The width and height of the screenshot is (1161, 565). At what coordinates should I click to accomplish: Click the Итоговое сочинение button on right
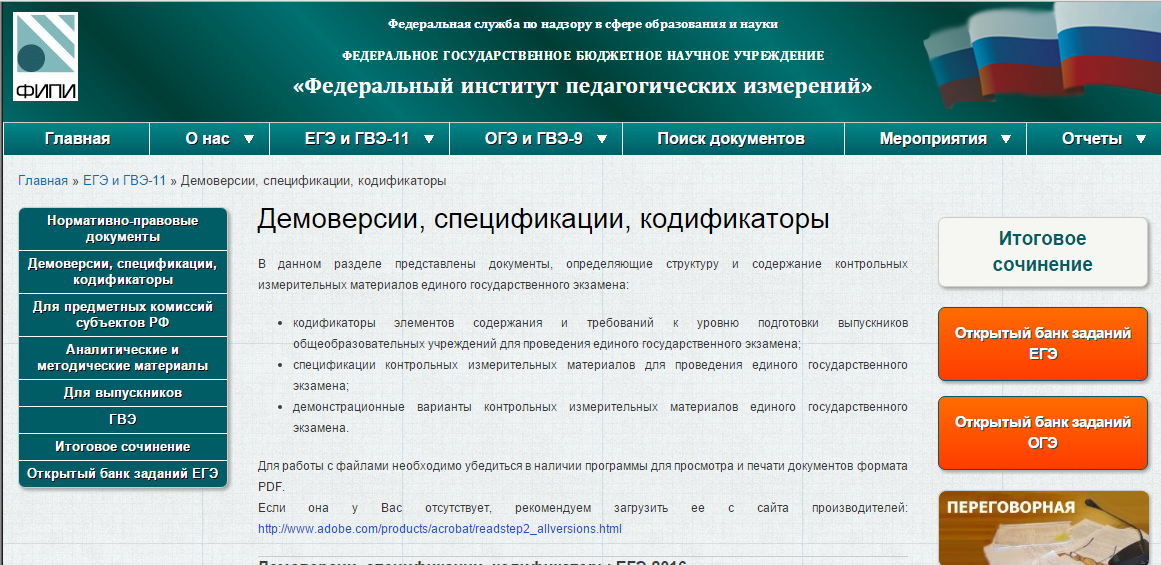coord(1042,252)
